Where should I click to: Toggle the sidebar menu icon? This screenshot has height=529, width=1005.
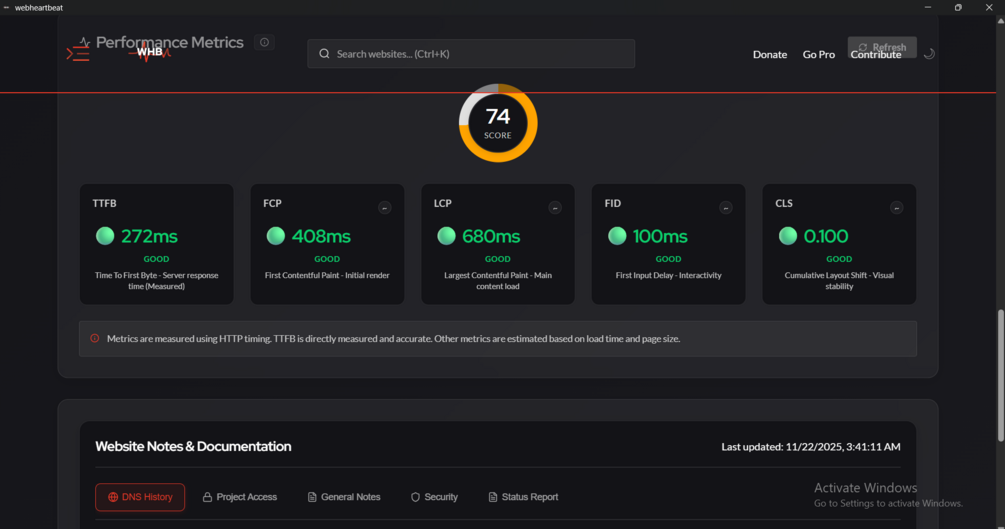click(x=78, y=54)
